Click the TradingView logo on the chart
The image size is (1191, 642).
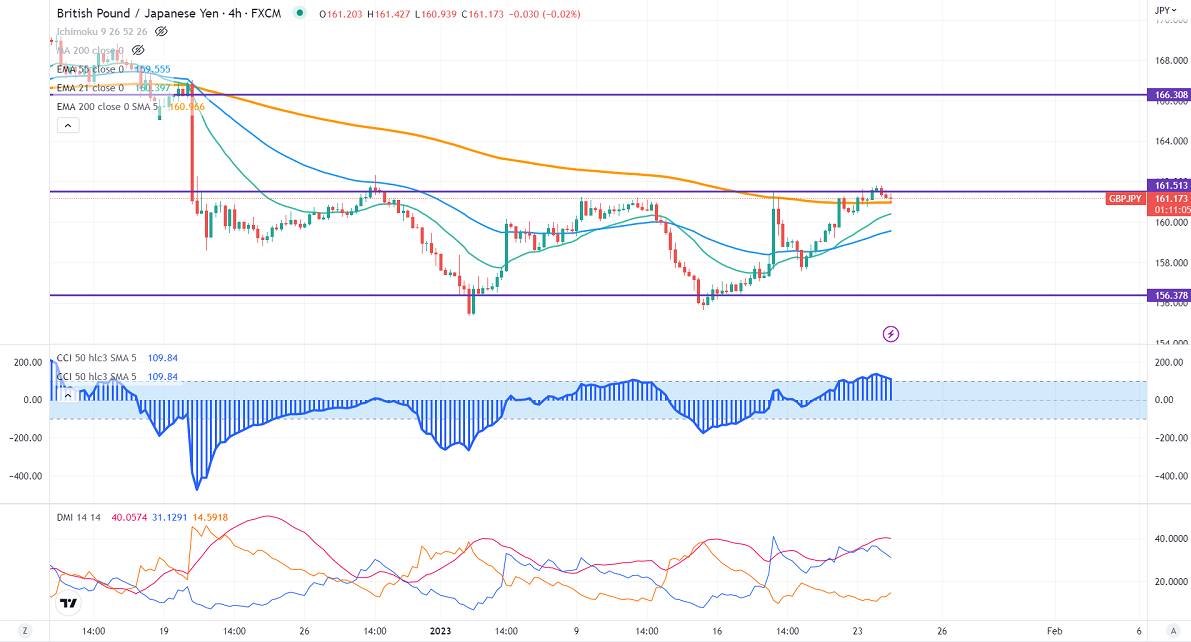coord(68,603)
